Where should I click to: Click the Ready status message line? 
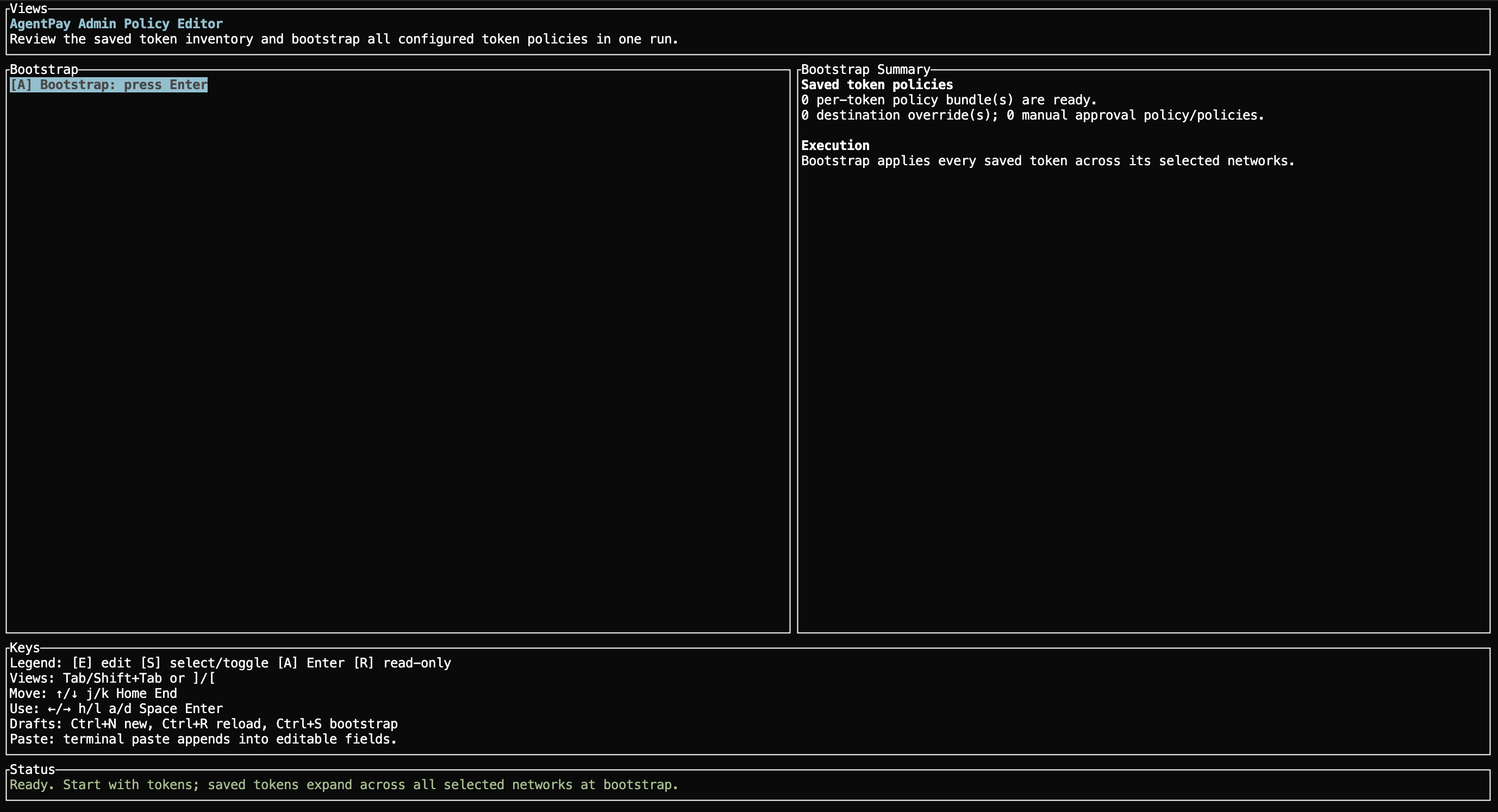(344, 785)
